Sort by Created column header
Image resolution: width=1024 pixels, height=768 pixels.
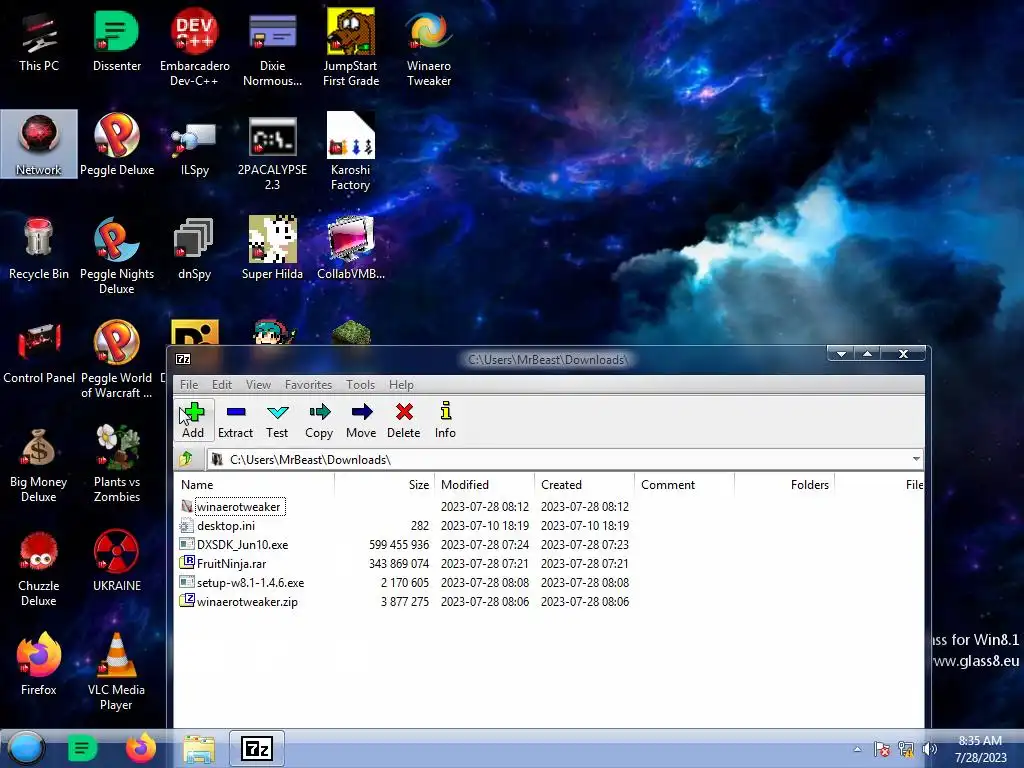click(584, 485)
